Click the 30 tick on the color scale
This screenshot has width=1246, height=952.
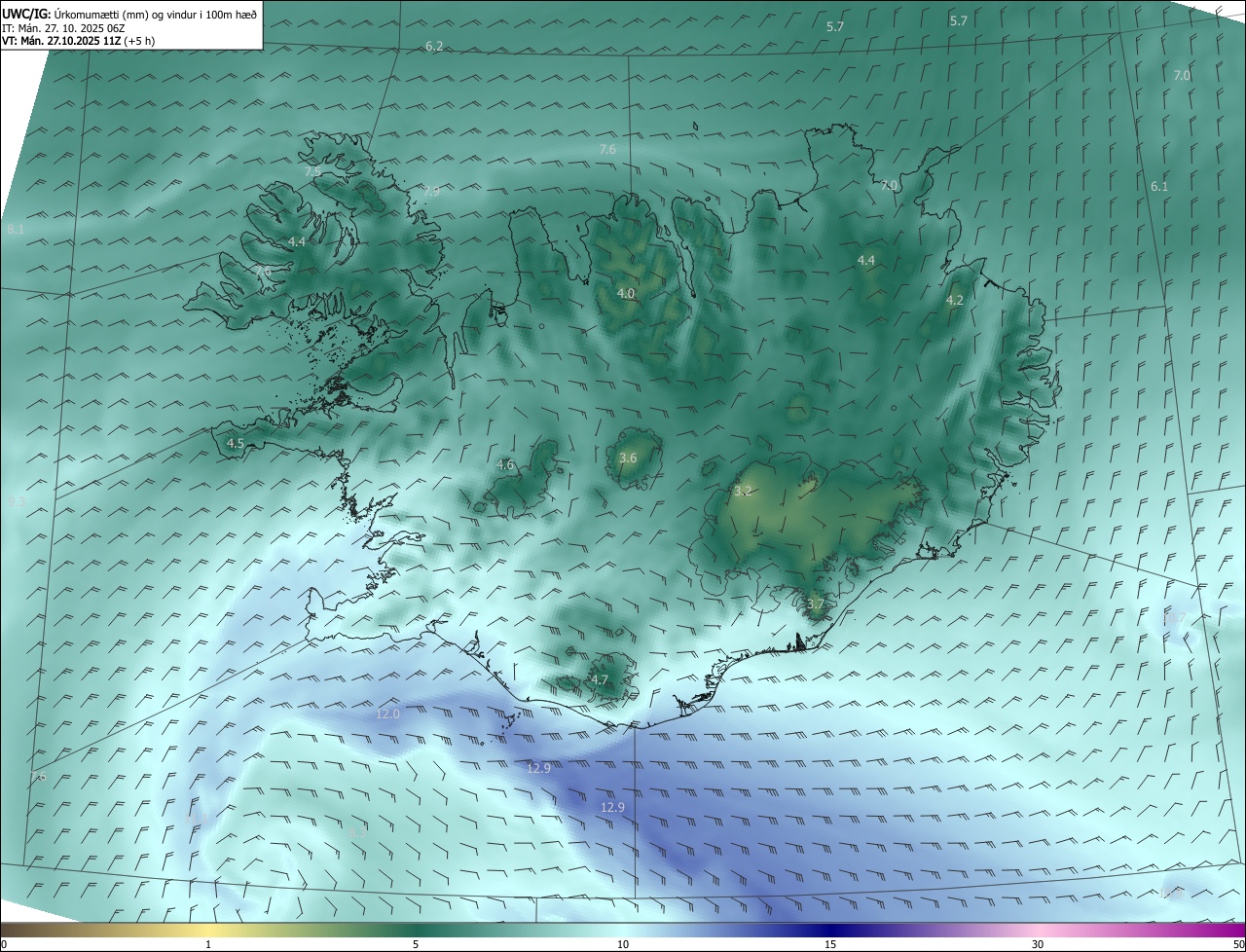point(1038,944)
